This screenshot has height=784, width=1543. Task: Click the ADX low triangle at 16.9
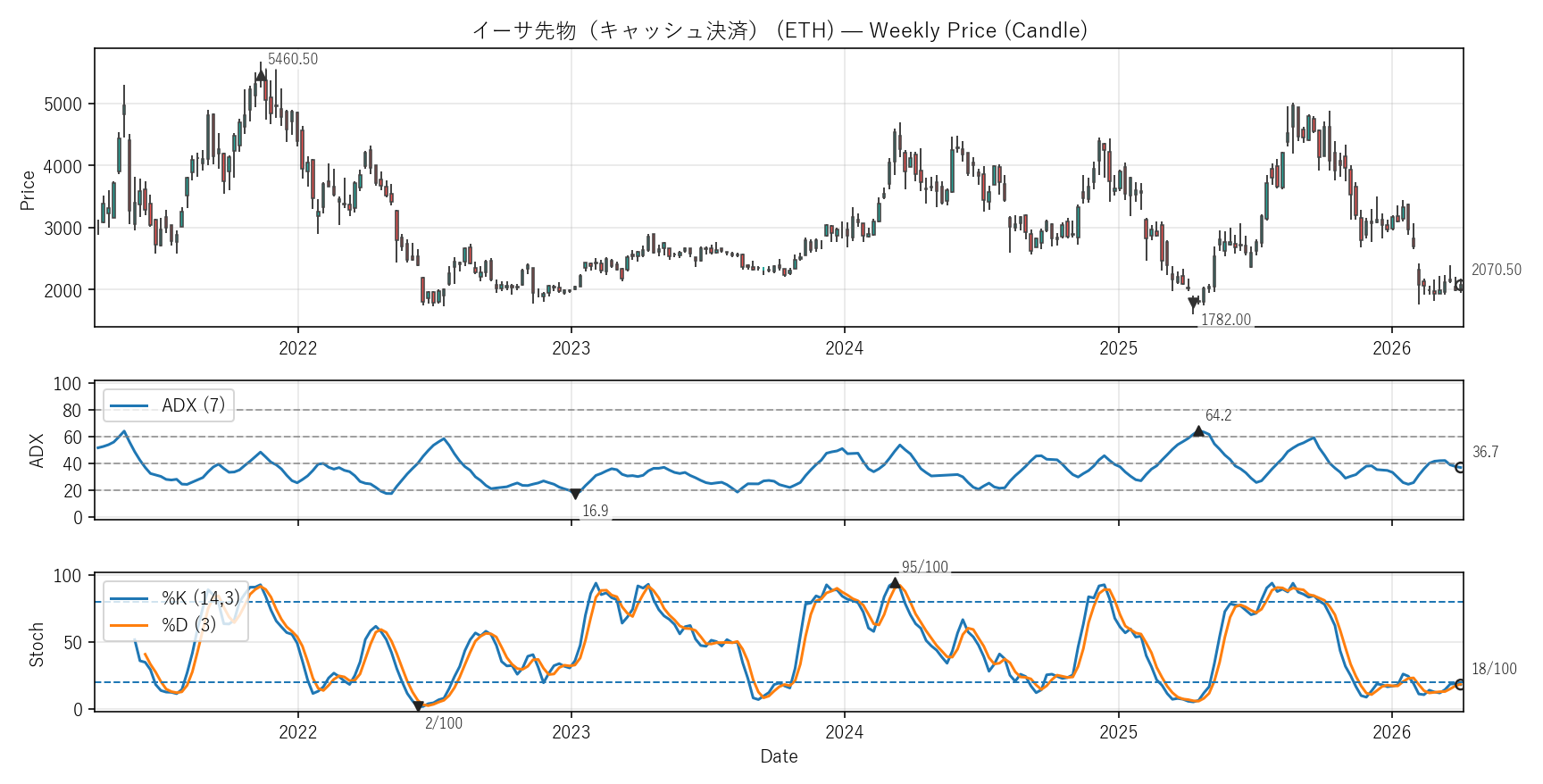[575, 494]
